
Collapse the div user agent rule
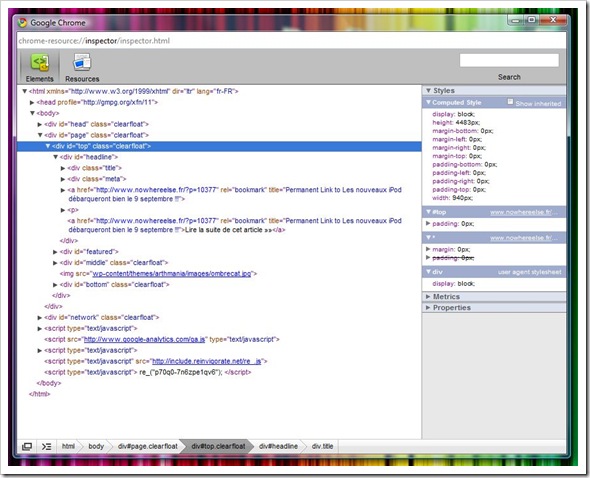tap(428, 271)
